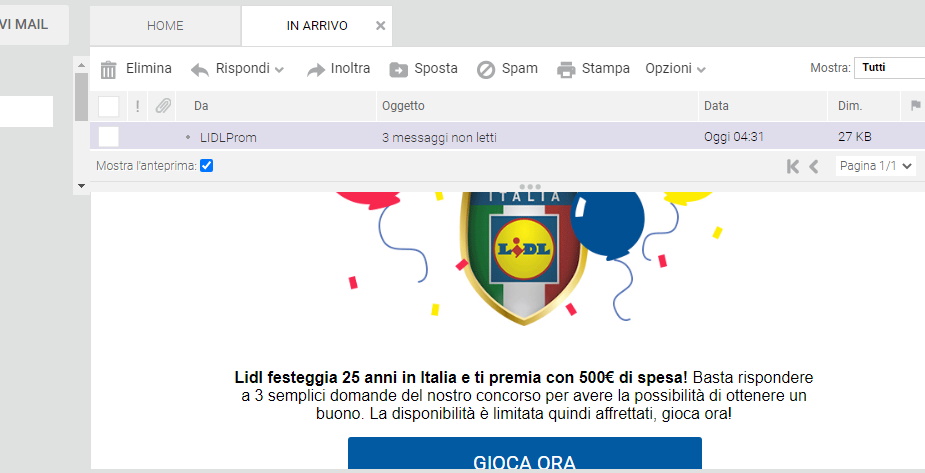Click the date 'Oggi 04:31'
Screen dimensions: 925x473
point(734,137)
